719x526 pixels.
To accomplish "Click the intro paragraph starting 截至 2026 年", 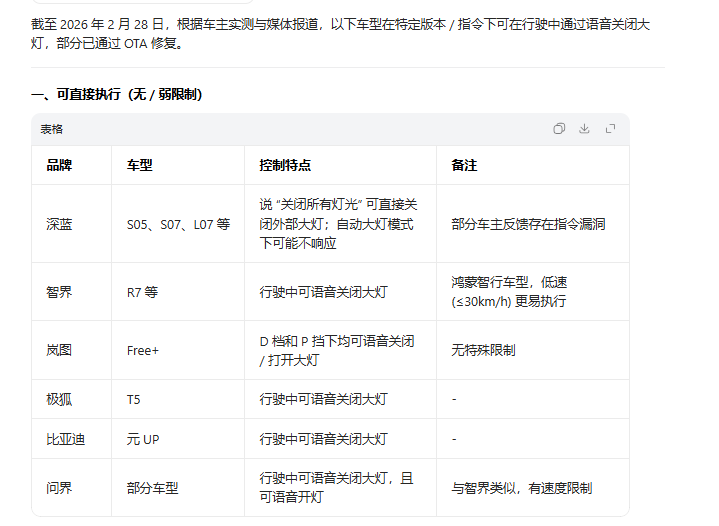I will tap(340, 33).
